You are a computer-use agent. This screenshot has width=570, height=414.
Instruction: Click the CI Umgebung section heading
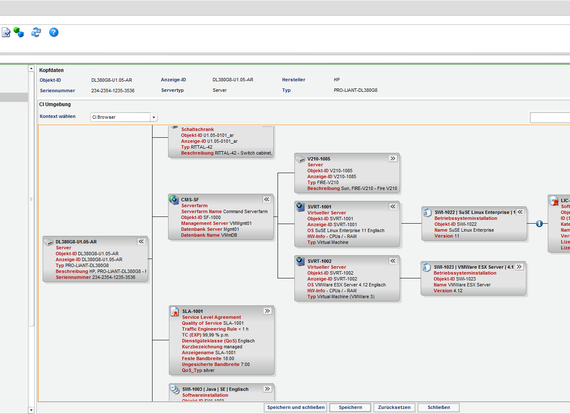point(55,104)
